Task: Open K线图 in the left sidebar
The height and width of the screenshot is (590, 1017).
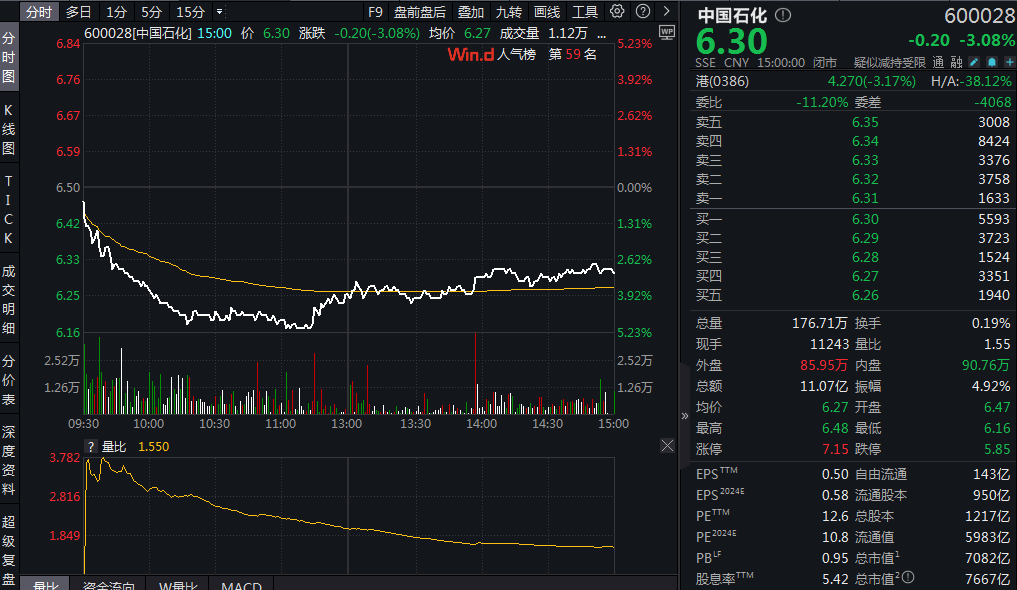Action: click(x=9, y=129)
